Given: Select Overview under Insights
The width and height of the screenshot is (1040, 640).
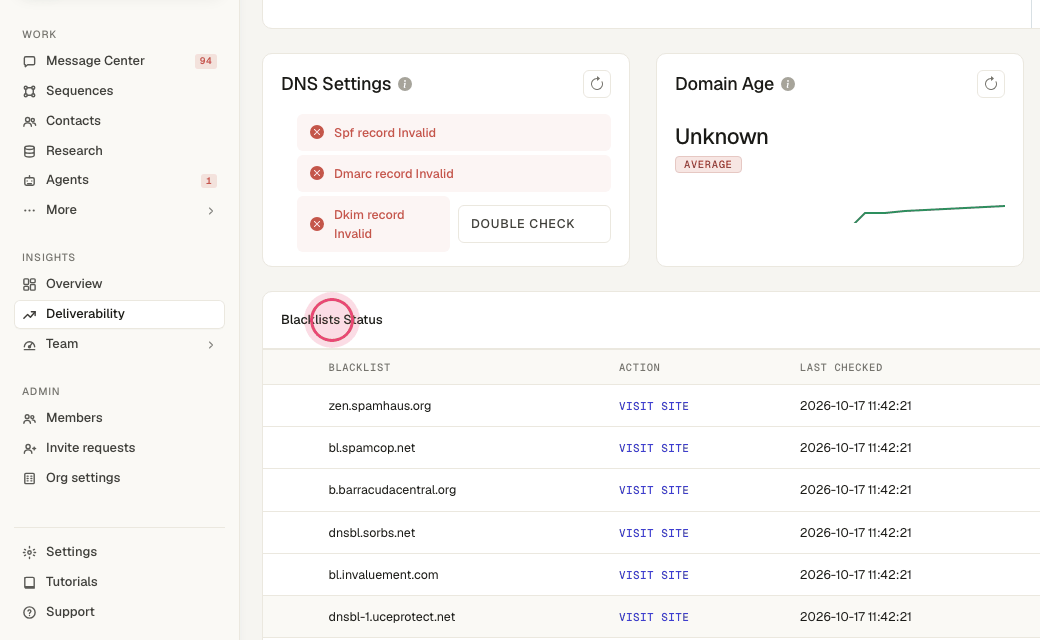Looking at the screenshot, I should (119, 284).
